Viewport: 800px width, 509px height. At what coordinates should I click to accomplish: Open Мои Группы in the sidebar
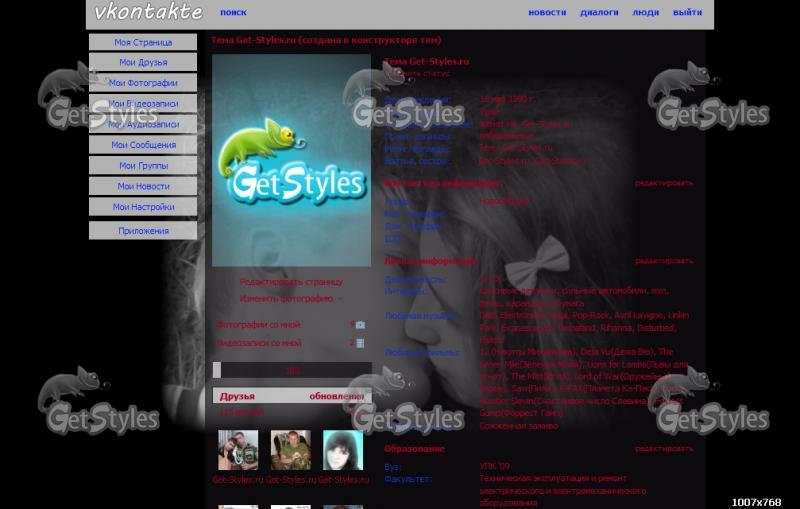143,166
